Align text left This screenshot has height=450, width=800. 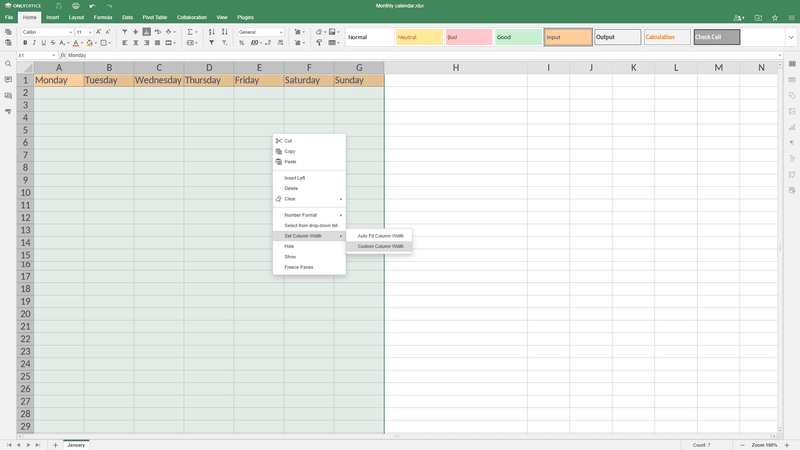point(124,43)
